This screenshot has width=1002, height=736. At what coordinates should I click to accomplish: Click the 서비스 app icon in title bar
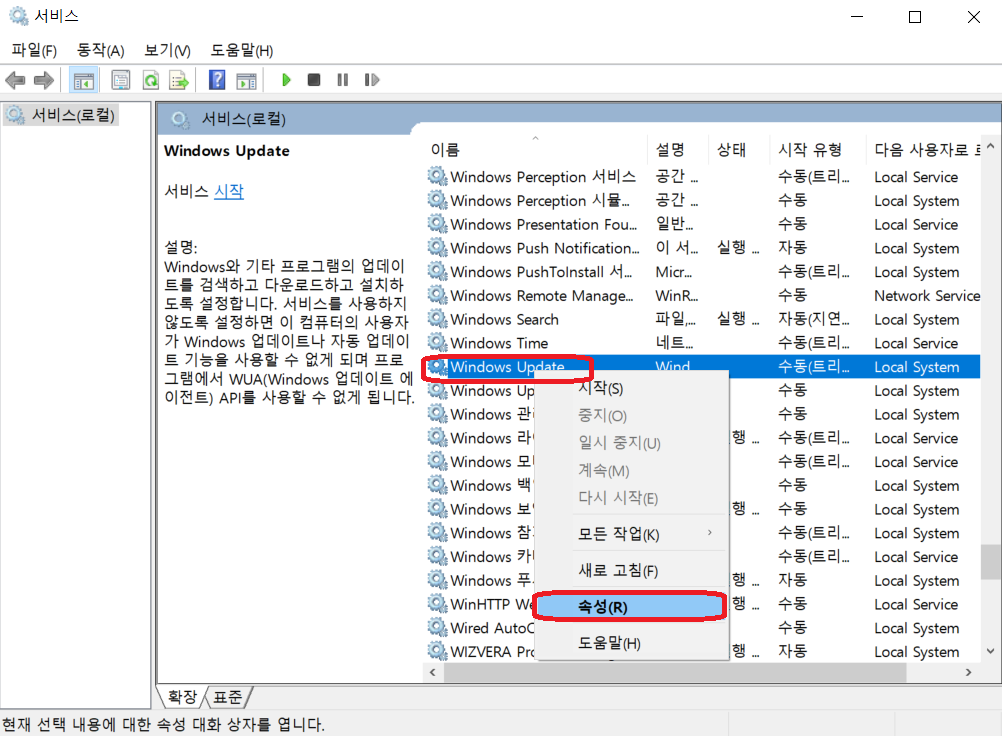pos(19,16)
